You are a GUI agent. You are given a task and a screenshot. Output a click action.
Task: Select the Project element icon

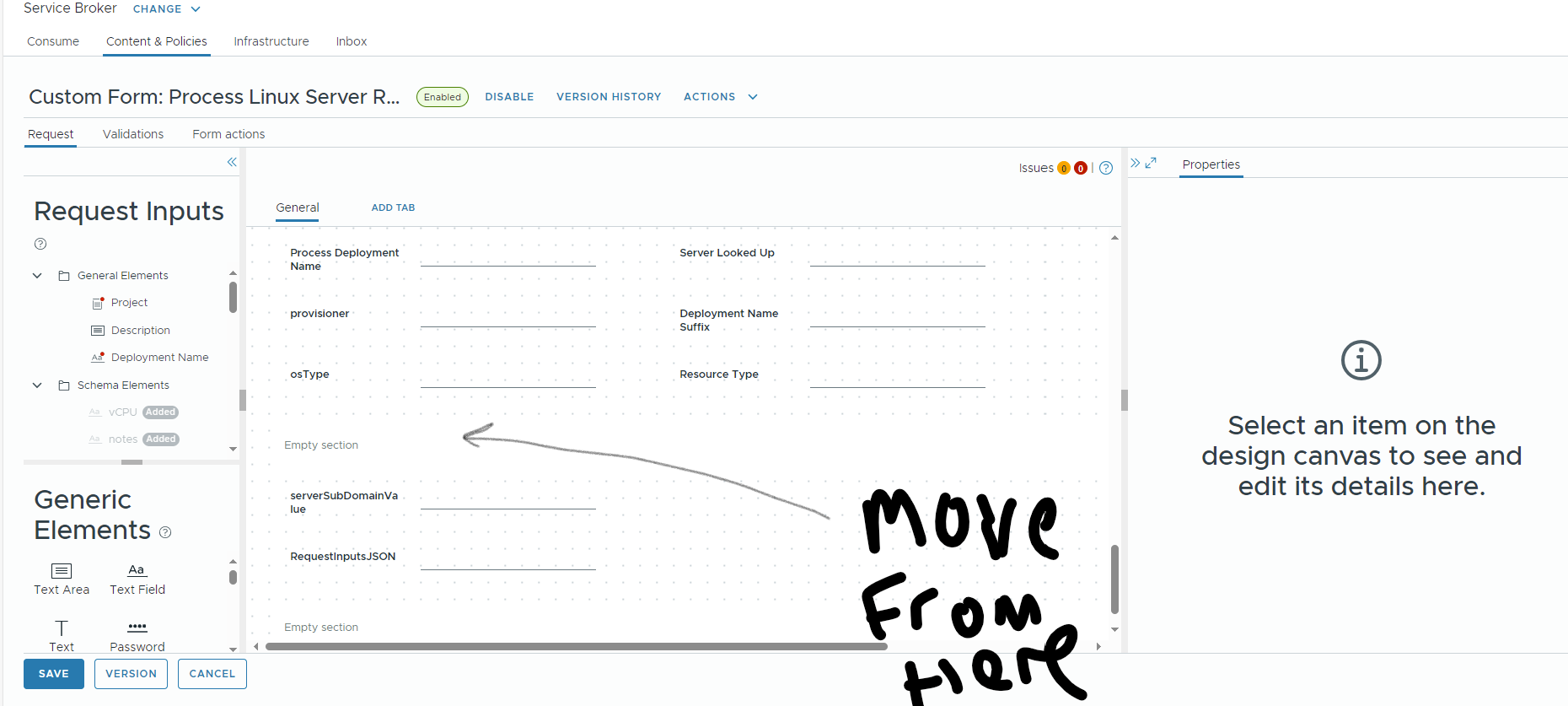point(98,303)
